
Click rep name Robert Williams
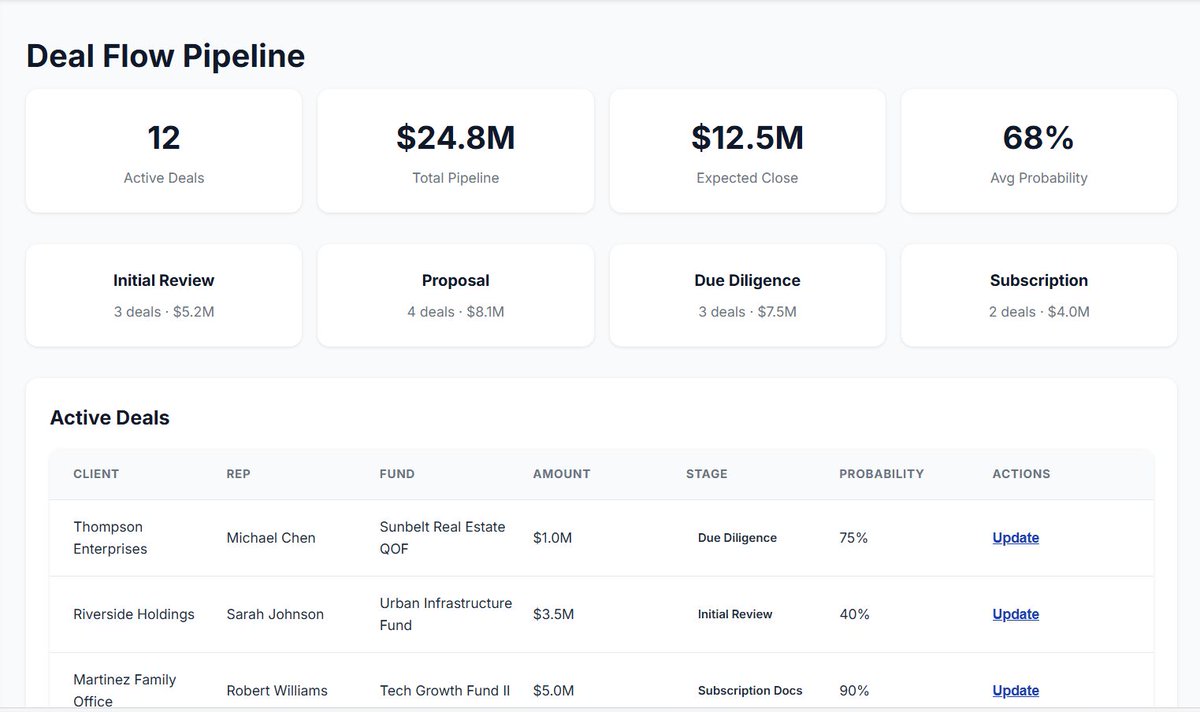point(277,691)
